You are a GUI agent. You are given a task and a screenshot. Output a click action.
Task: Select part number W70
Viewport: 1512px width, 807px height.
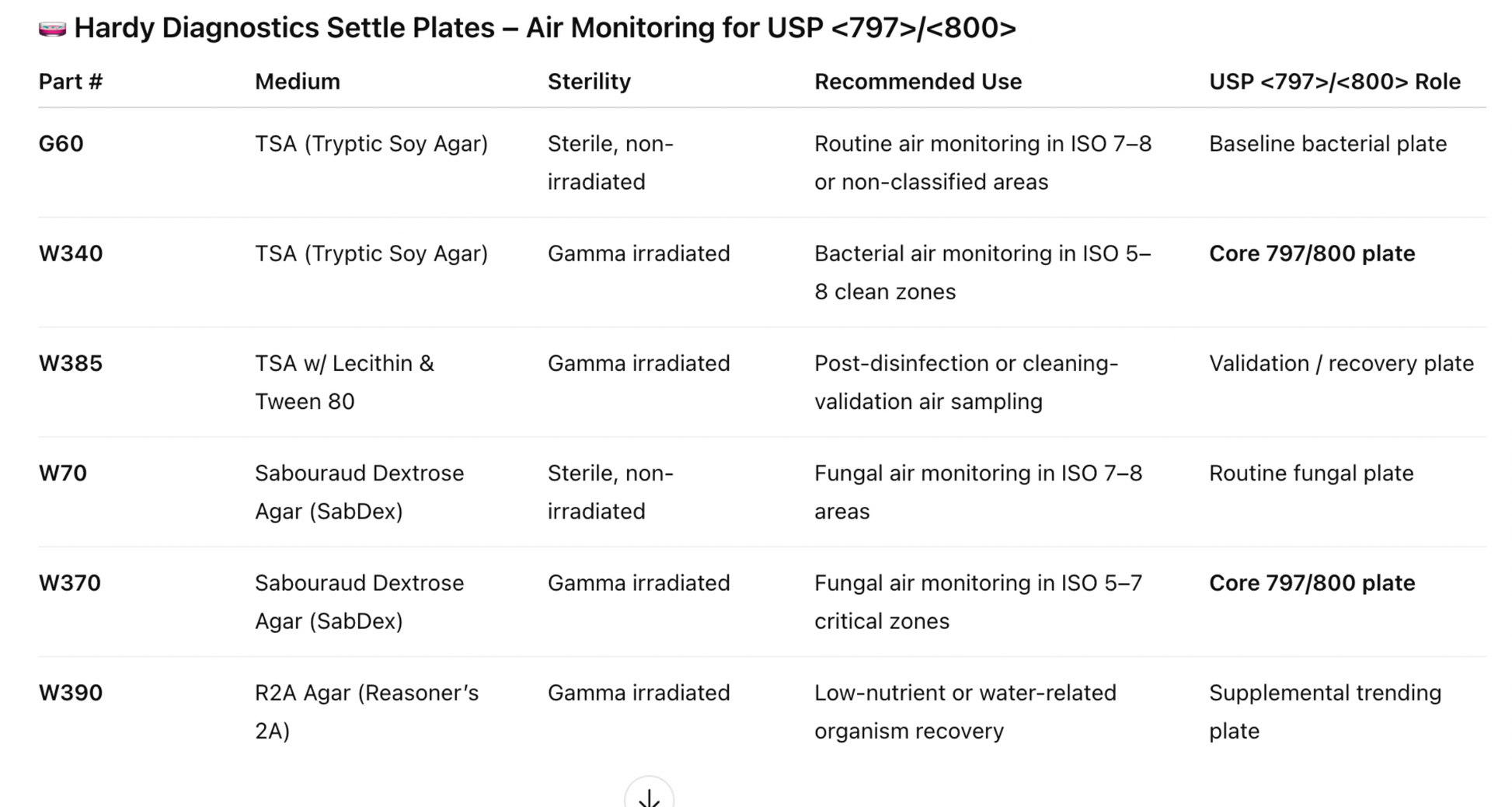63,473
